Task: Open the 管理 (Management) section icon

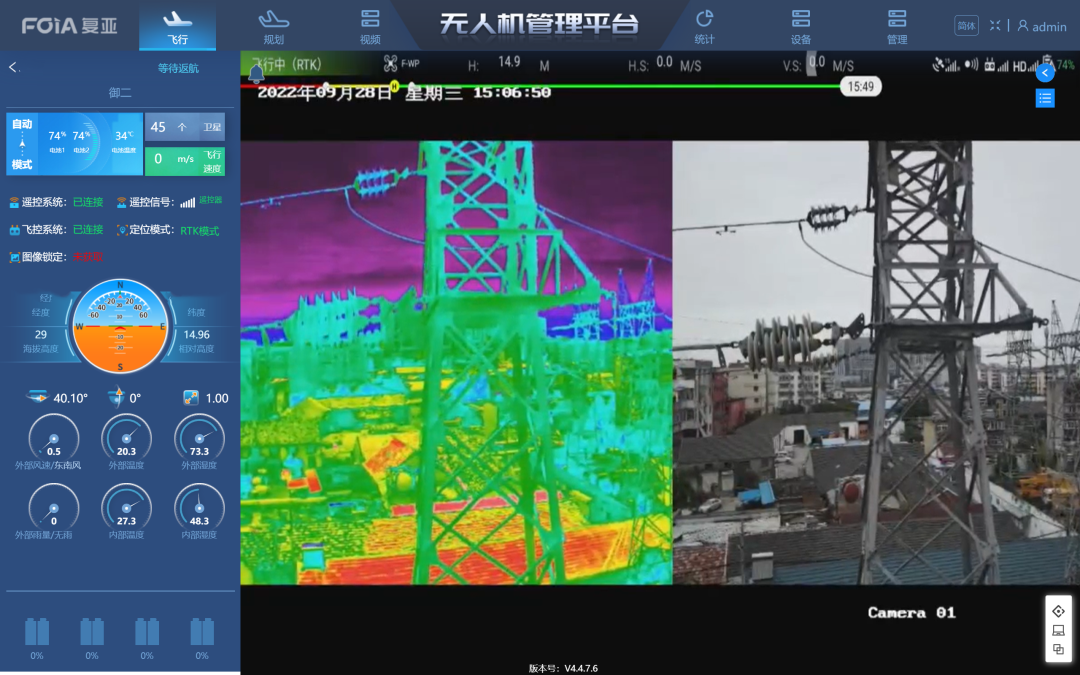Action: tap(897, 27)
